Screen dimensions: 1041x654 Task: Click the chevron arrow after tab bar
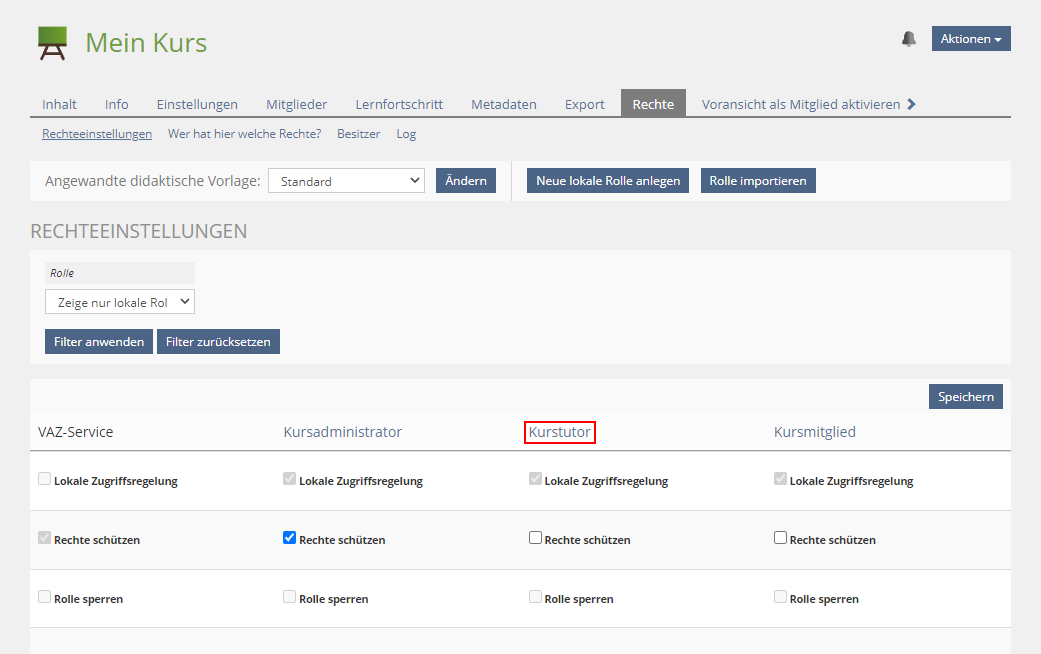coord(911,104)
